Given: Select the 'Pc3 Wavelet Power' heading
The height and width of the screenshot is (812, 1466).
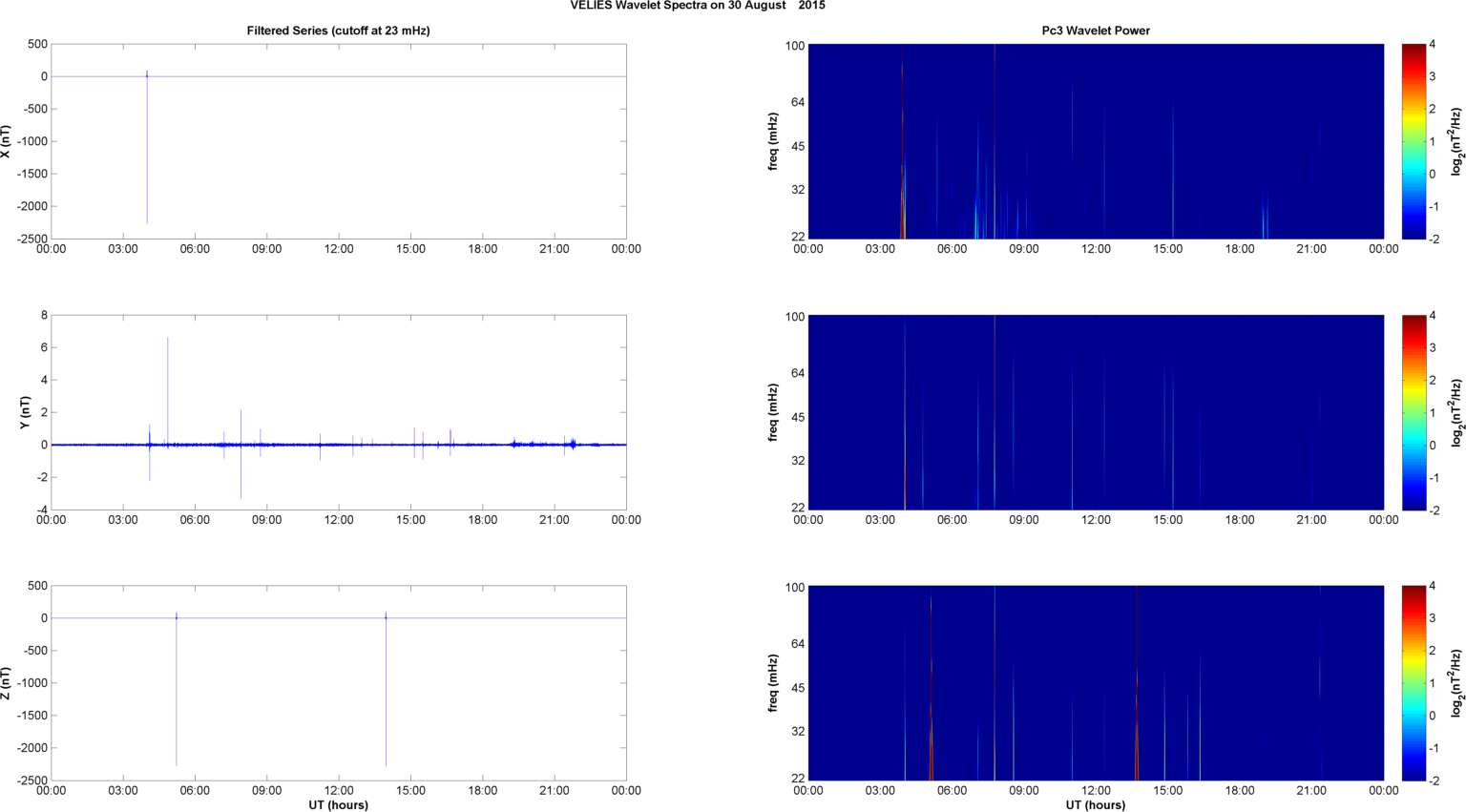Looking at the screenshot, I should click(x=1096, y=31).
